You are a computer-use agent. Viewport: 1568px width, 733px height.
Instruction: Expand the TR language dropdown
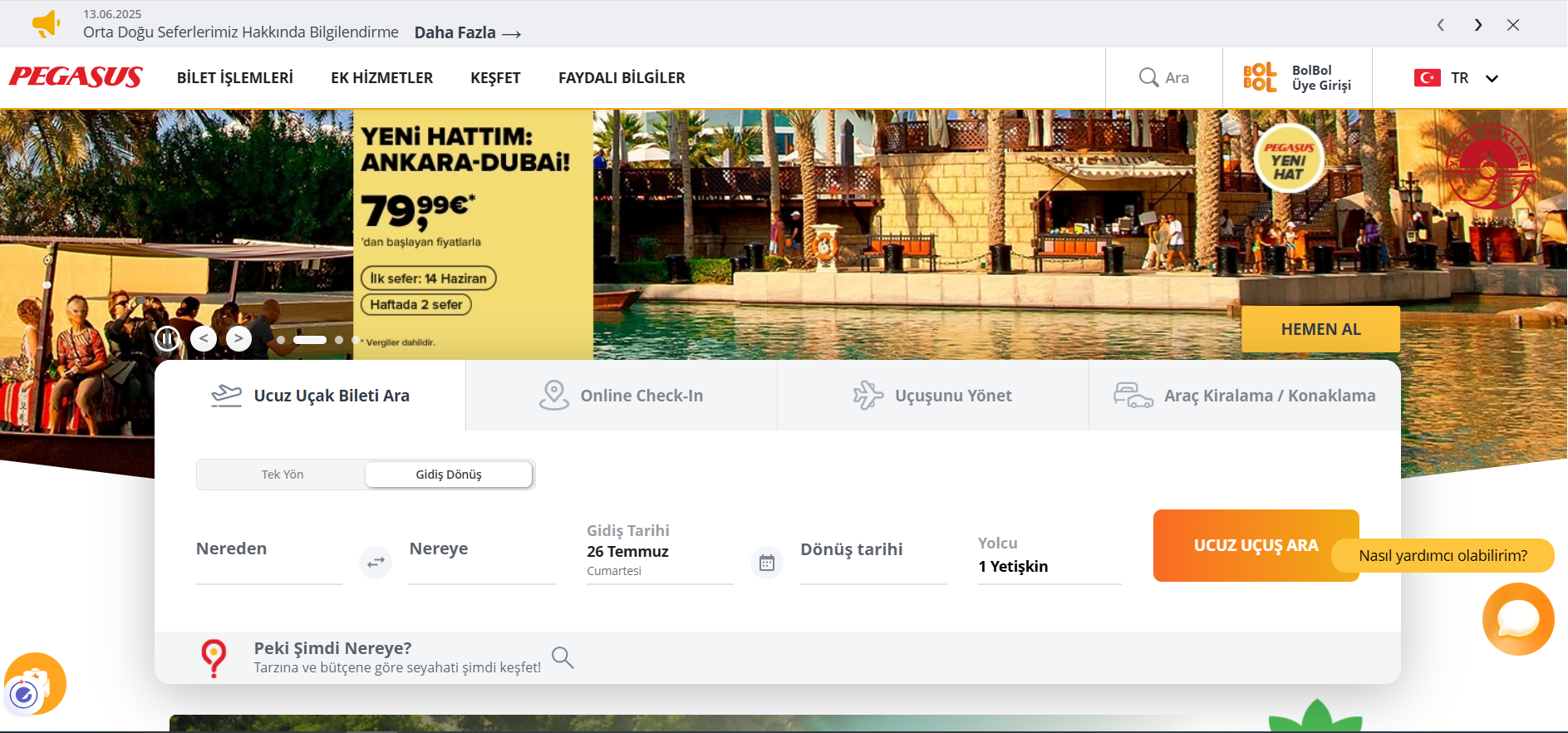(1492, 78)
